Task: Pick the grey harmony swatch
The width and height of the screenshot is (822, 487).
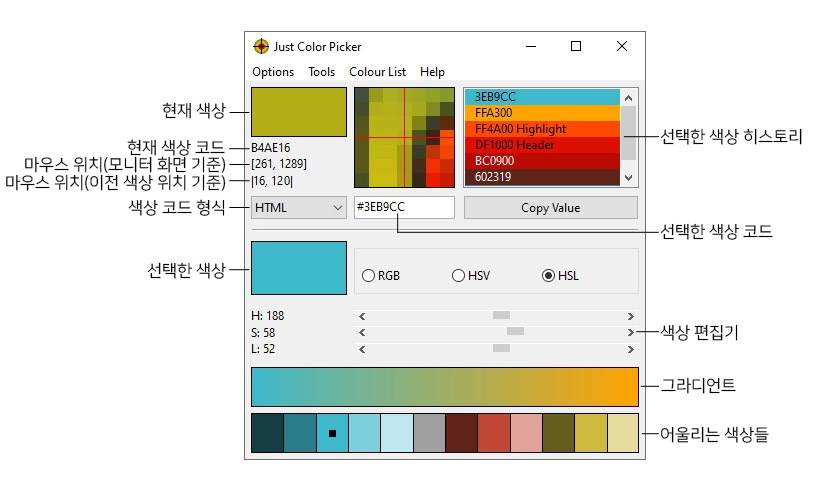Action: pos(429,433)
